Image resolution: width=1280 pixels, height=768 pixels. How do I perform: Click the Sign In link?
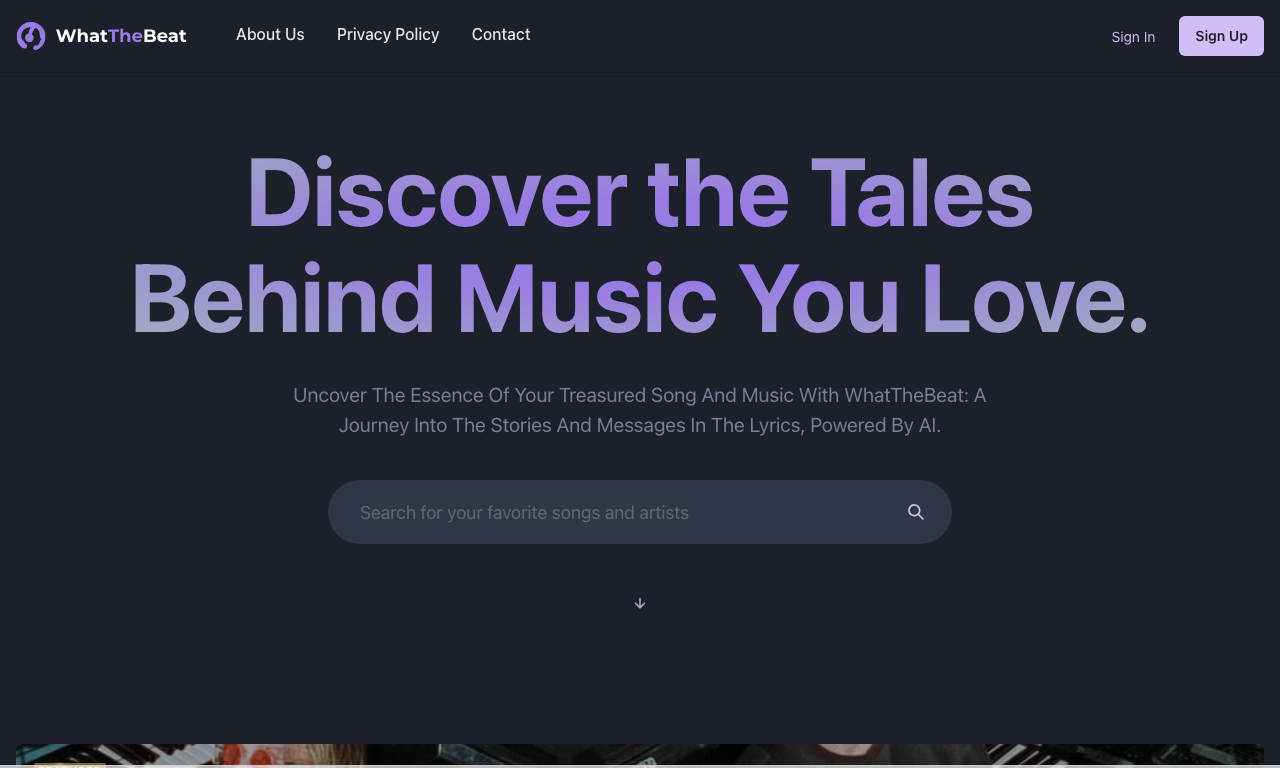coord(1133,37)
